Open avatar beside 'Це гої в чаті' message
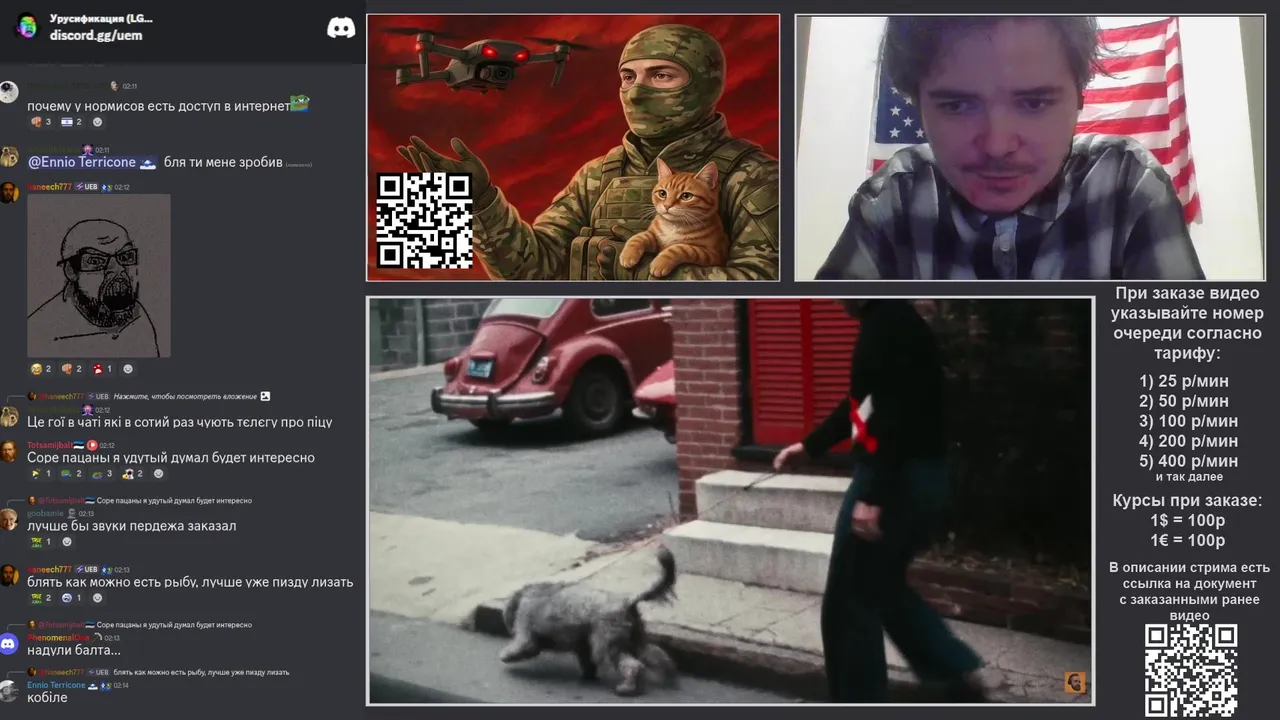The height and width of the screenshot is (720, 1280). click(9, 417)
